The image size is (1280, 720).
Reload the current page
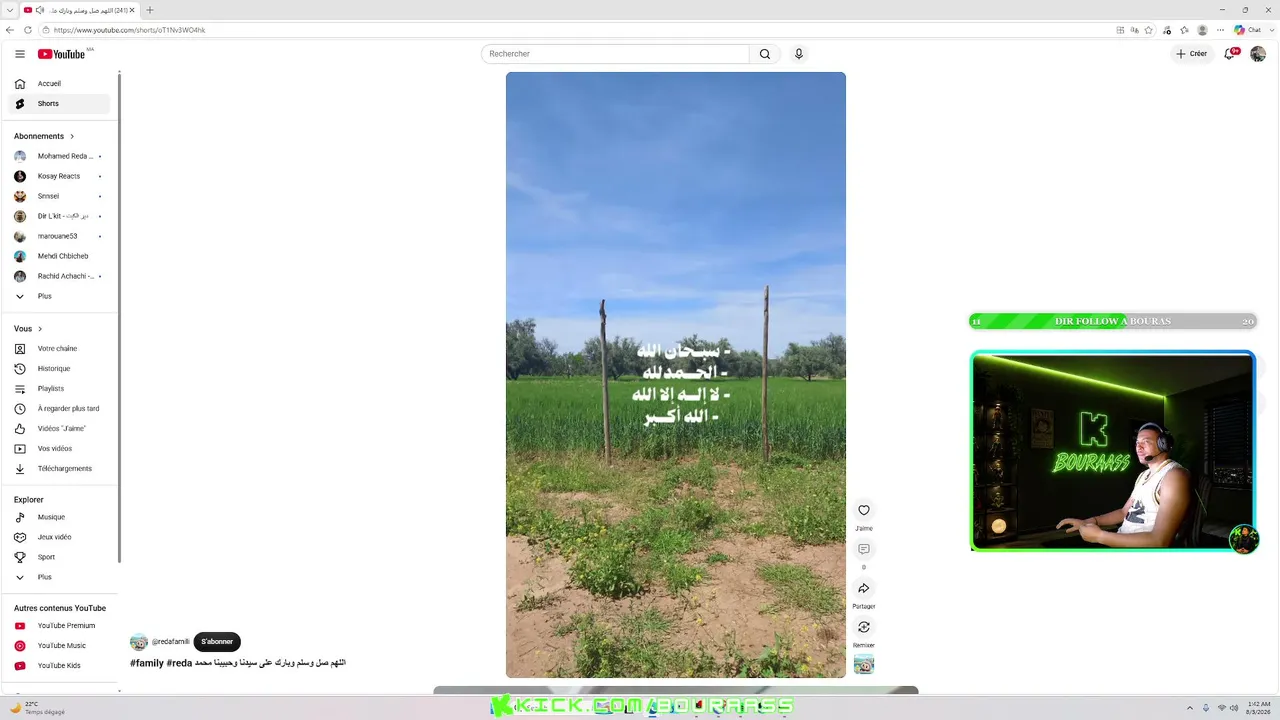click(x=27, y=30)
